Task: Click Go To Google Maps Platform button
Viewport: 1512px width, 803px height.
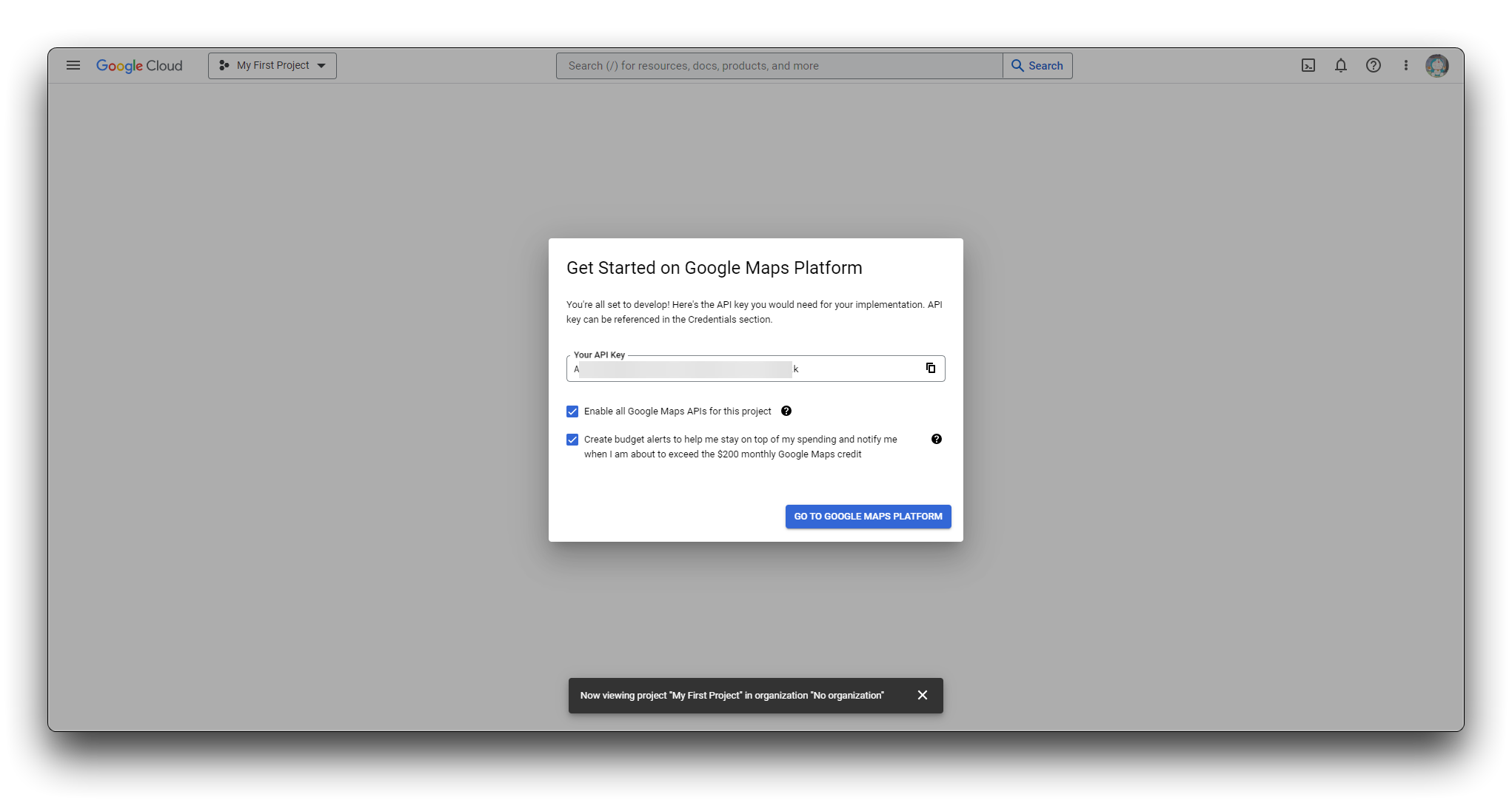Action: (869, 517)
